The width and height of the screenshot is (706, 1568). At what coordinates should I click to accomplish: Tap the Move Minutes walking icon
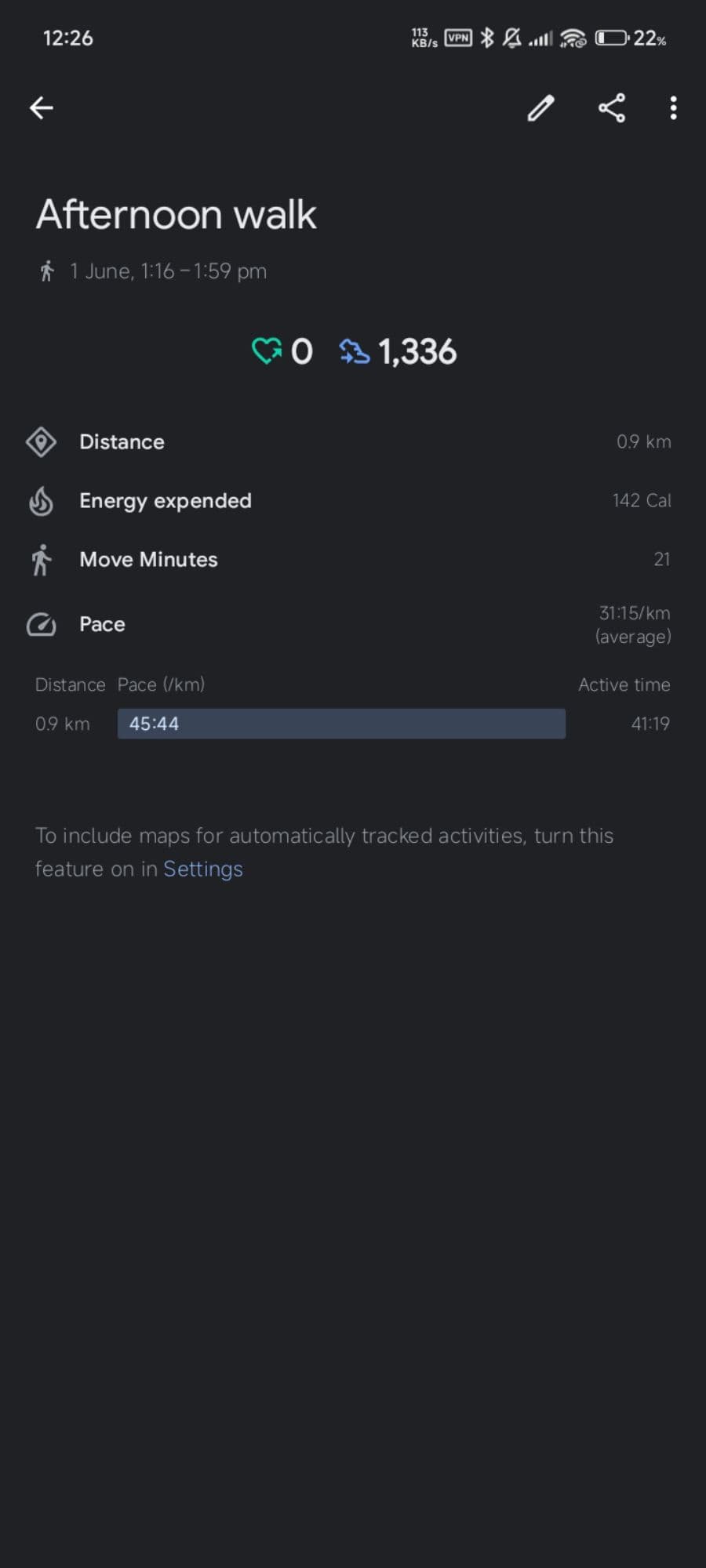coord(41,560)
